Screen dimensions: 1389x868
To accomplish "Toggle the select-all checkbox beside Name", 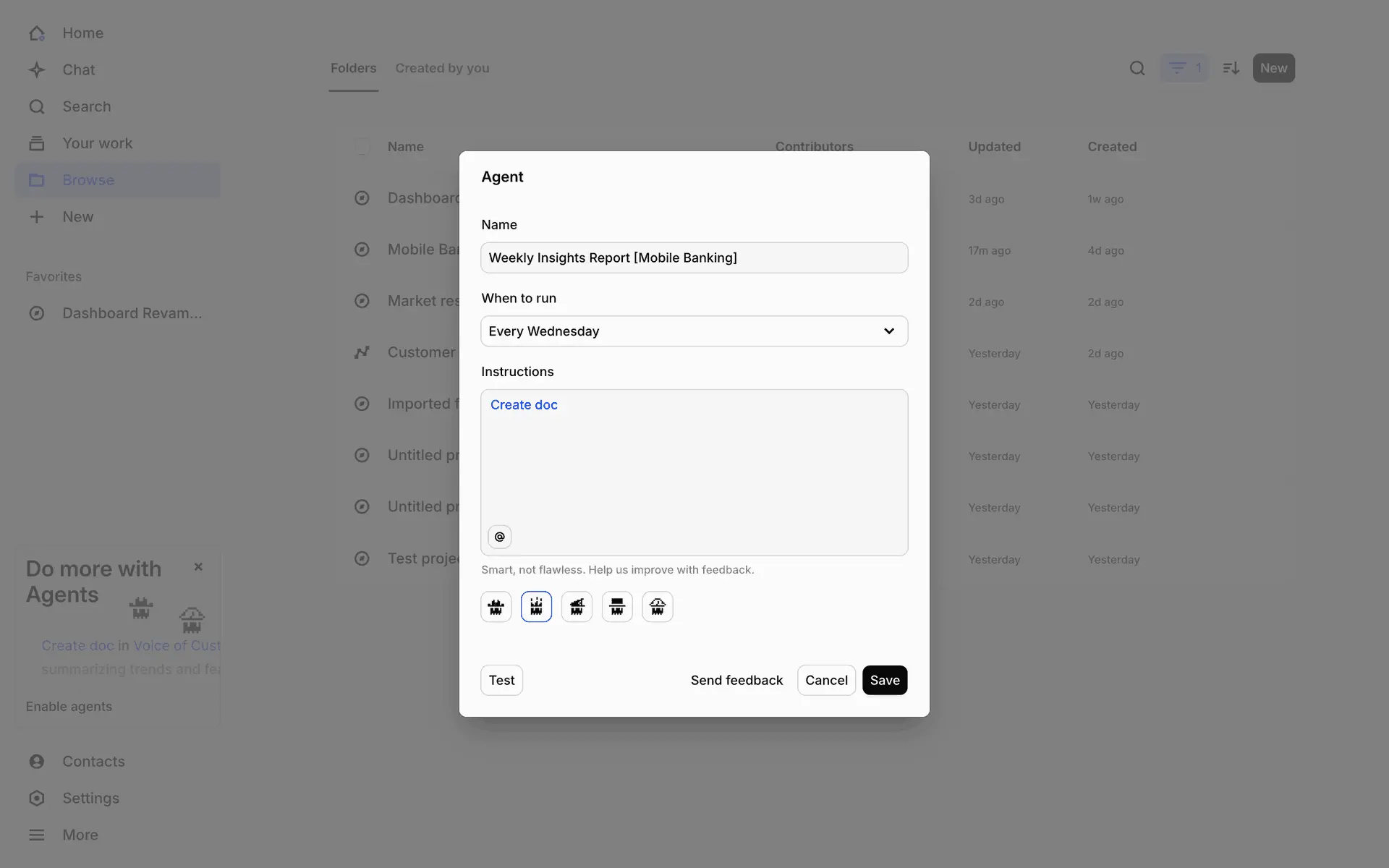I will (x=362, y=147).
